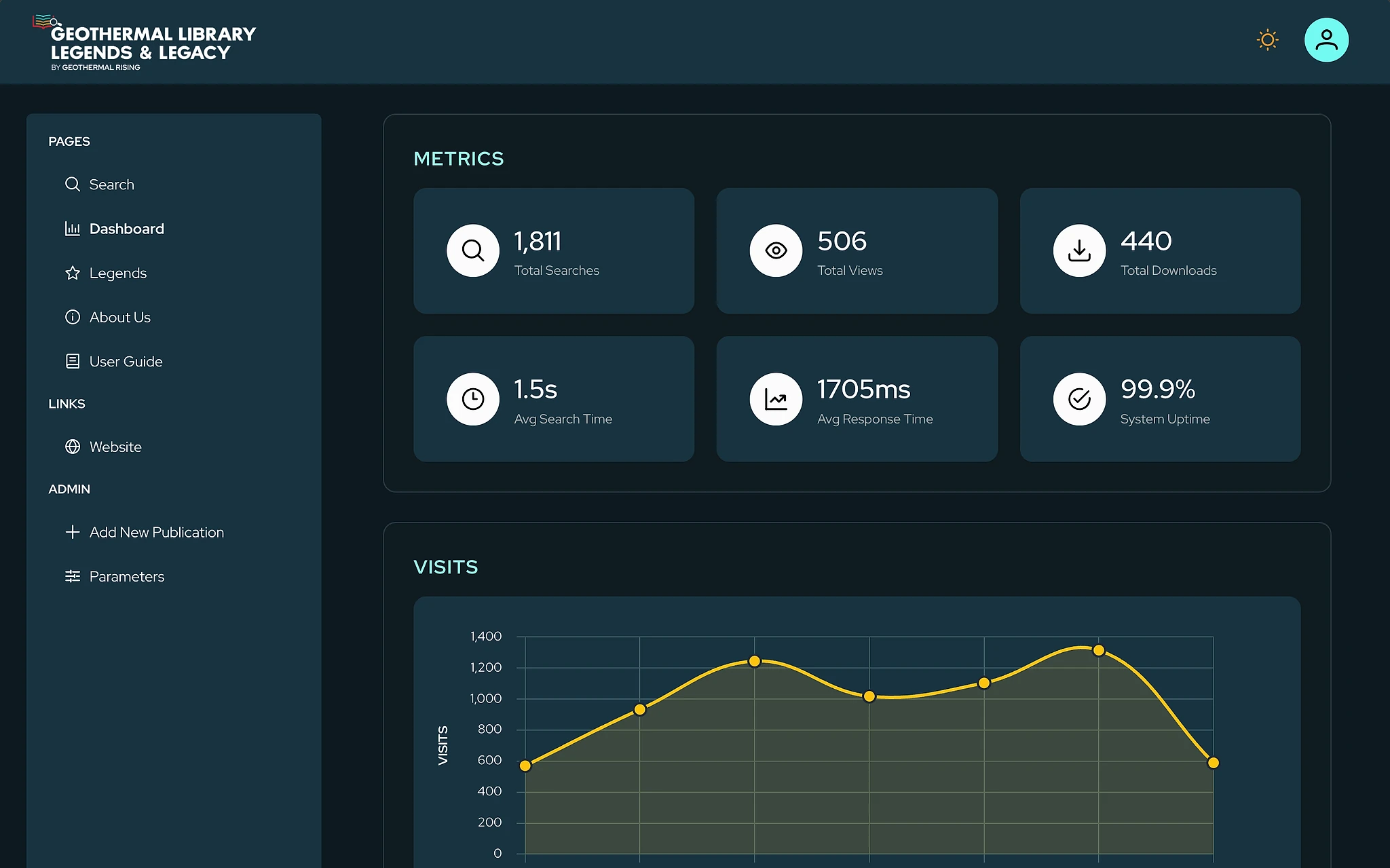Open the Search page
Image resolution: width=1390 pixels, height=868 pixels.
point(111,185)
